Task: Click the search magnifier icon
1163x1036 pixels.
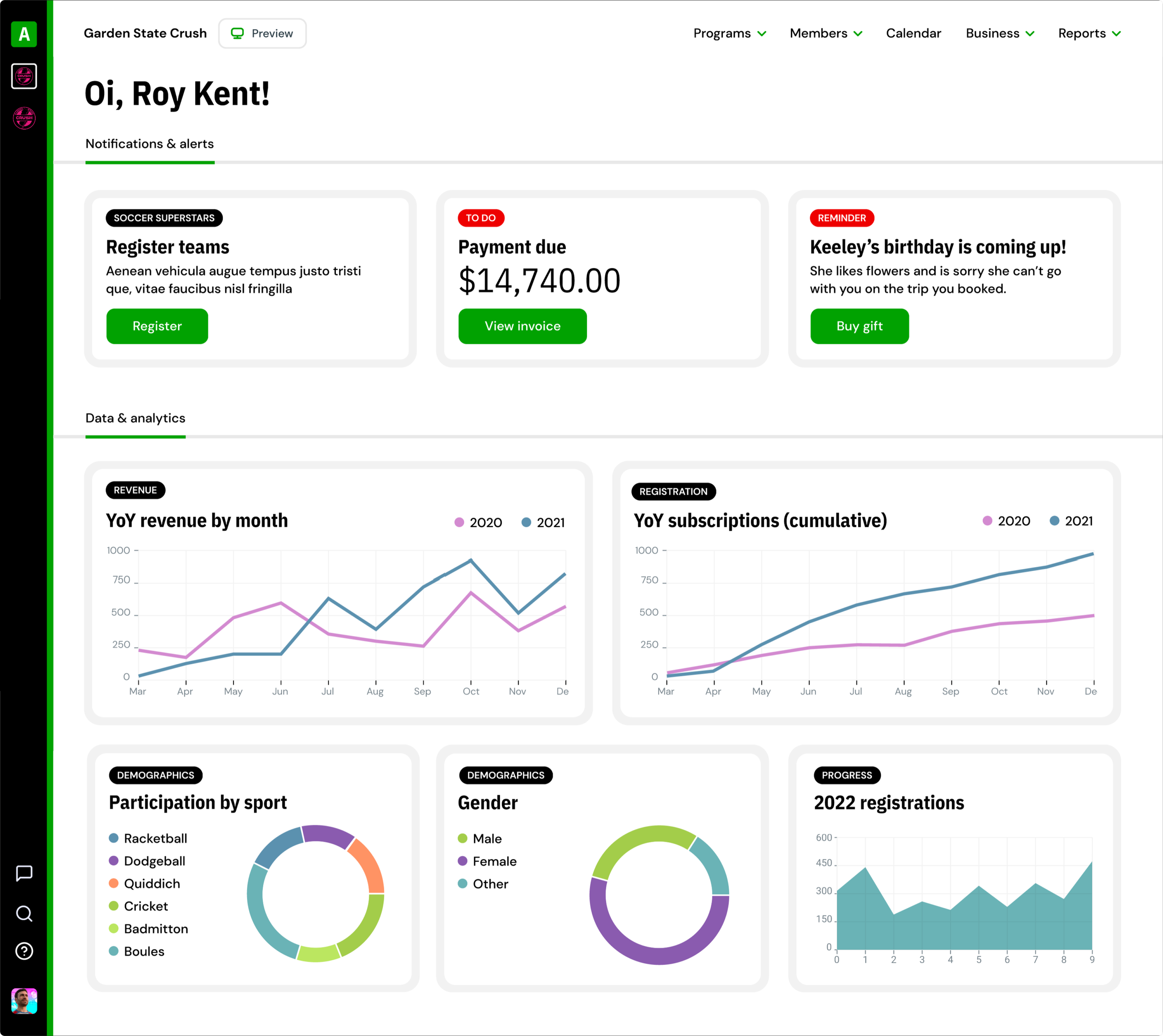Action: pyautogui.click(x=24, y=913)
